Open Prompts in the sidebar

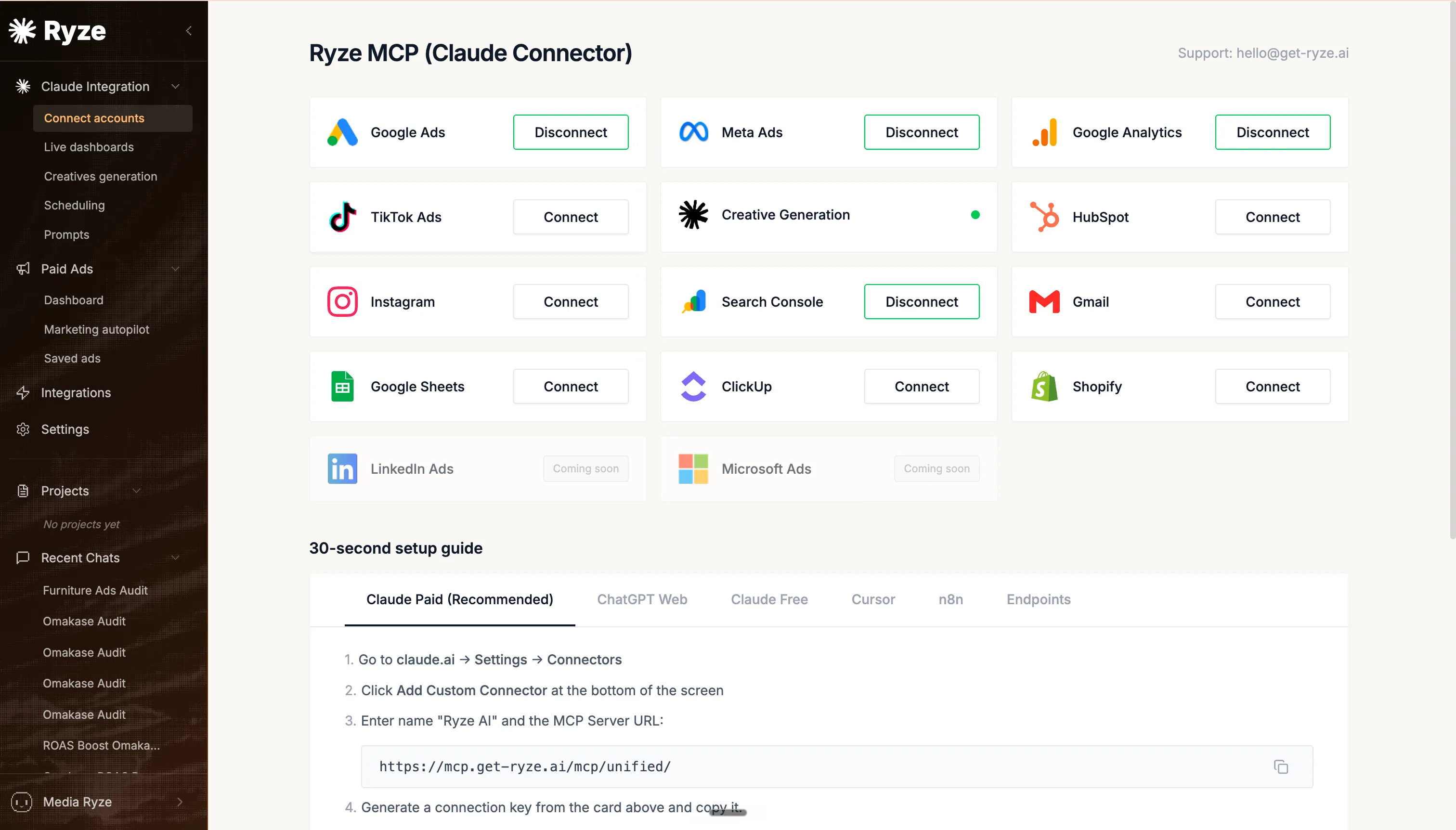(x=67, y=234)
